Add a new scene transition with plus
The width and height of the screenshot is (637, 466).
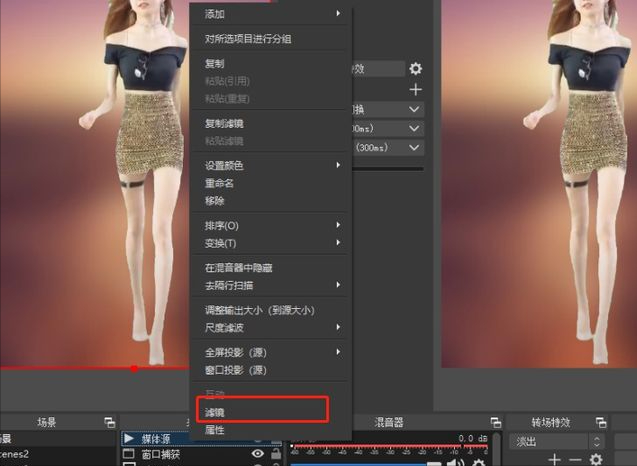(x=555, y=459)
